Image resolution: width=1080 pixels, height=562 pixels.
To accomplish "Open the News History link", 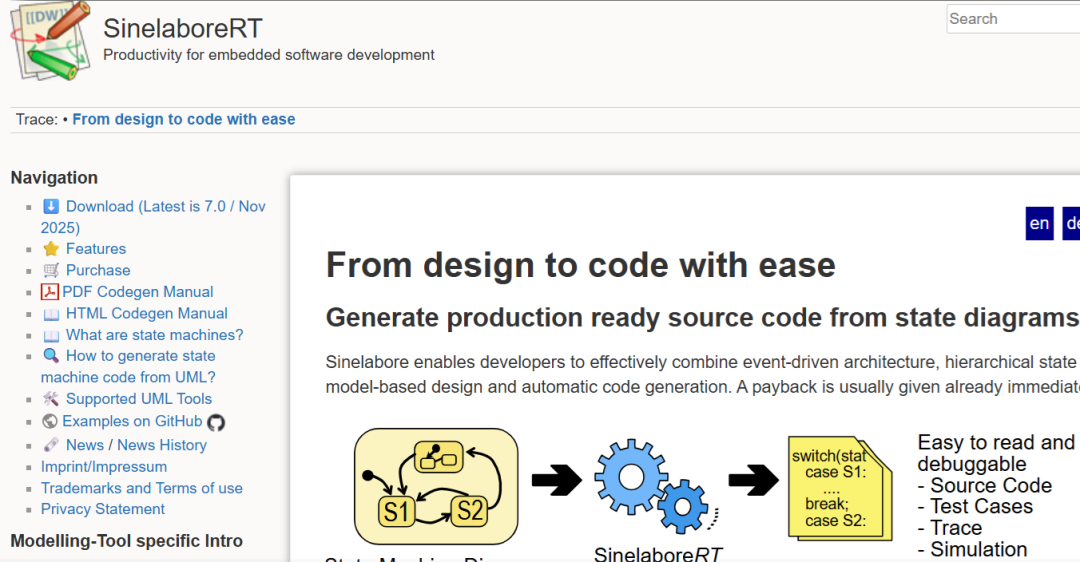I will tap(162, 445).
